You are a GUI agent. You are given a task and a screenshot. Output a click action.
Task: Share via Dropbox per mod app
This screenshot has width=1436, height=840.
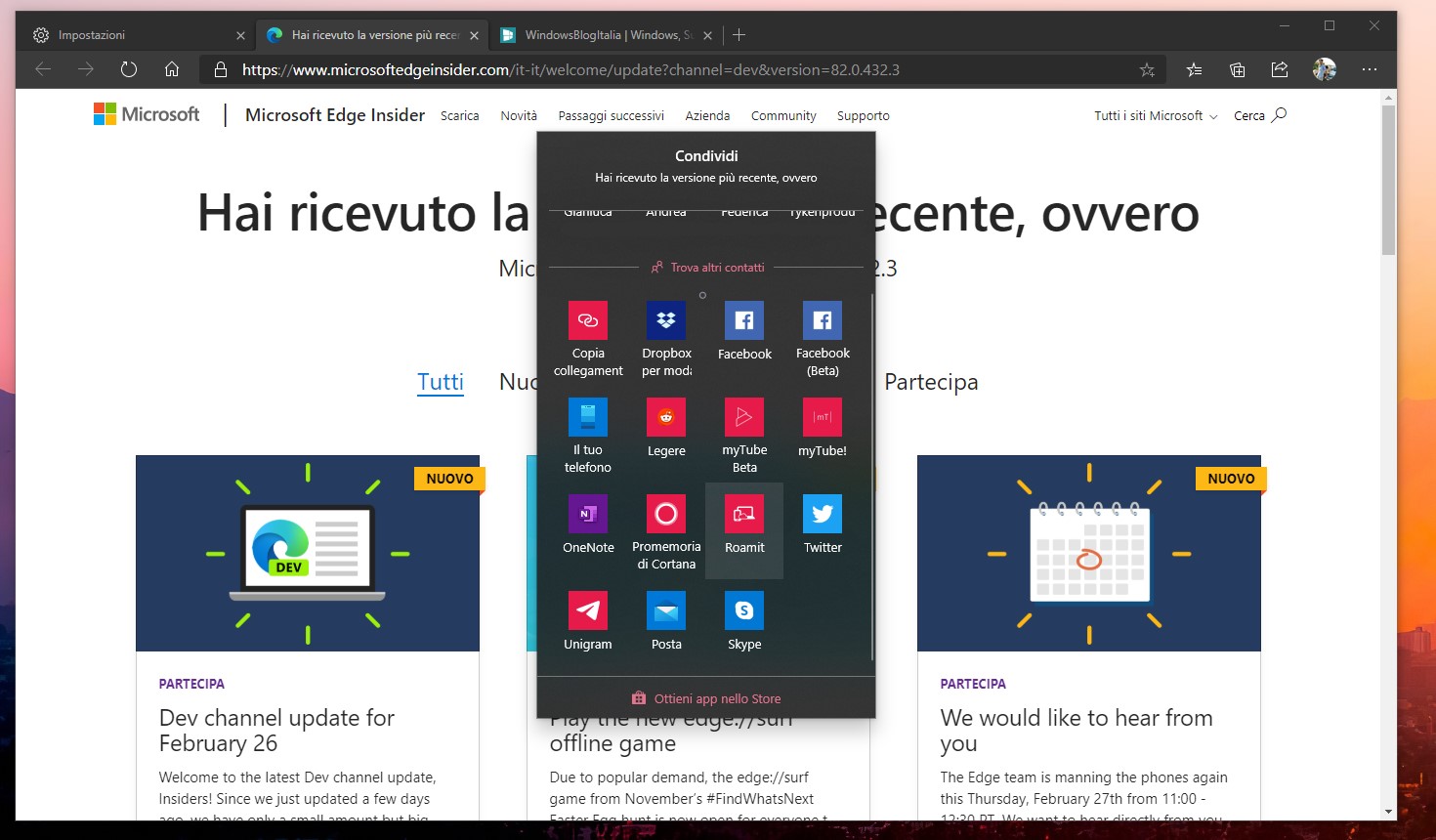coord(666,338)
